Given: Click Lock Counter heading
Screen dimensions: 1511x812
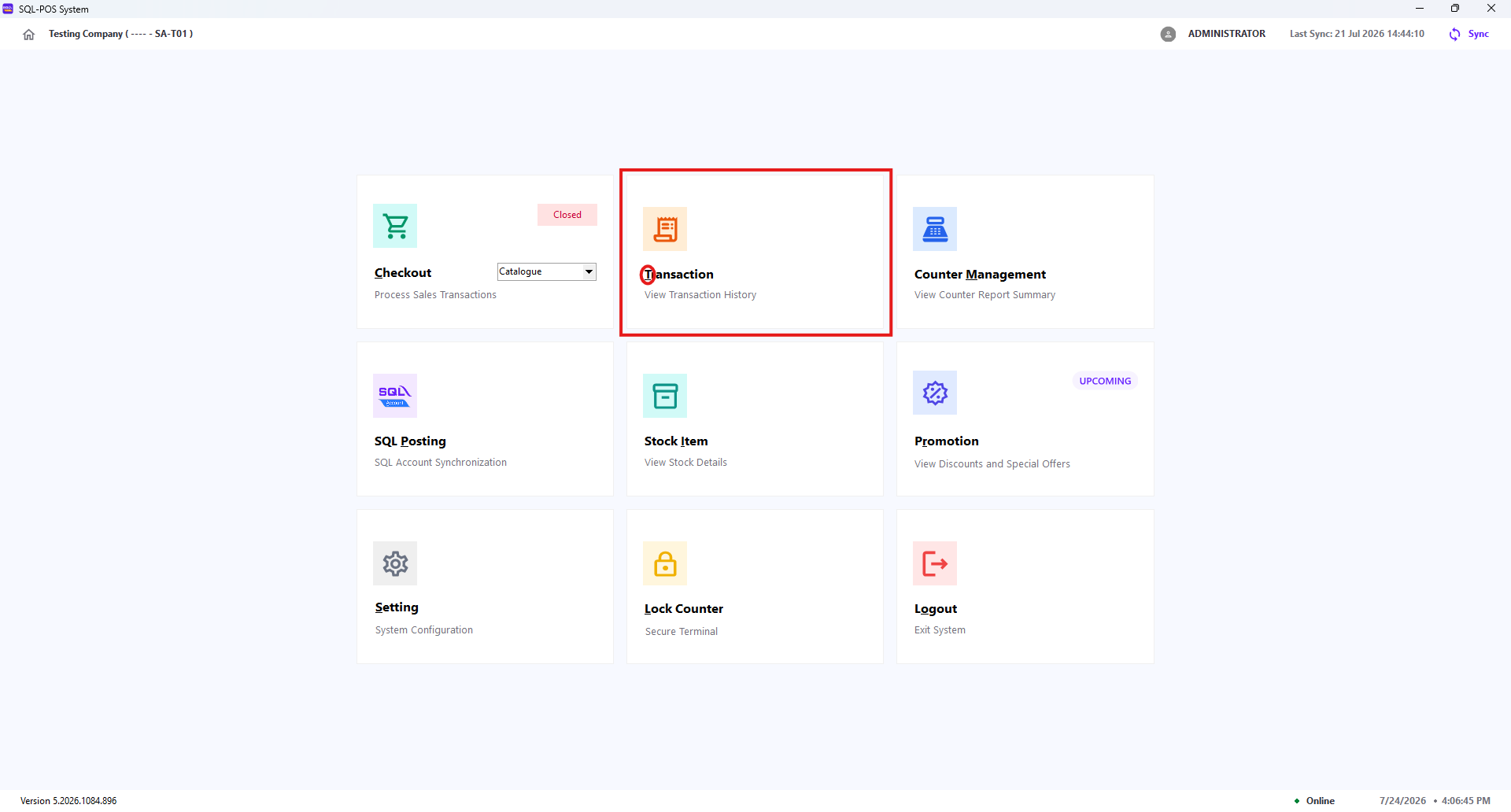Looking at the screenshot, I should click(684, 609).
